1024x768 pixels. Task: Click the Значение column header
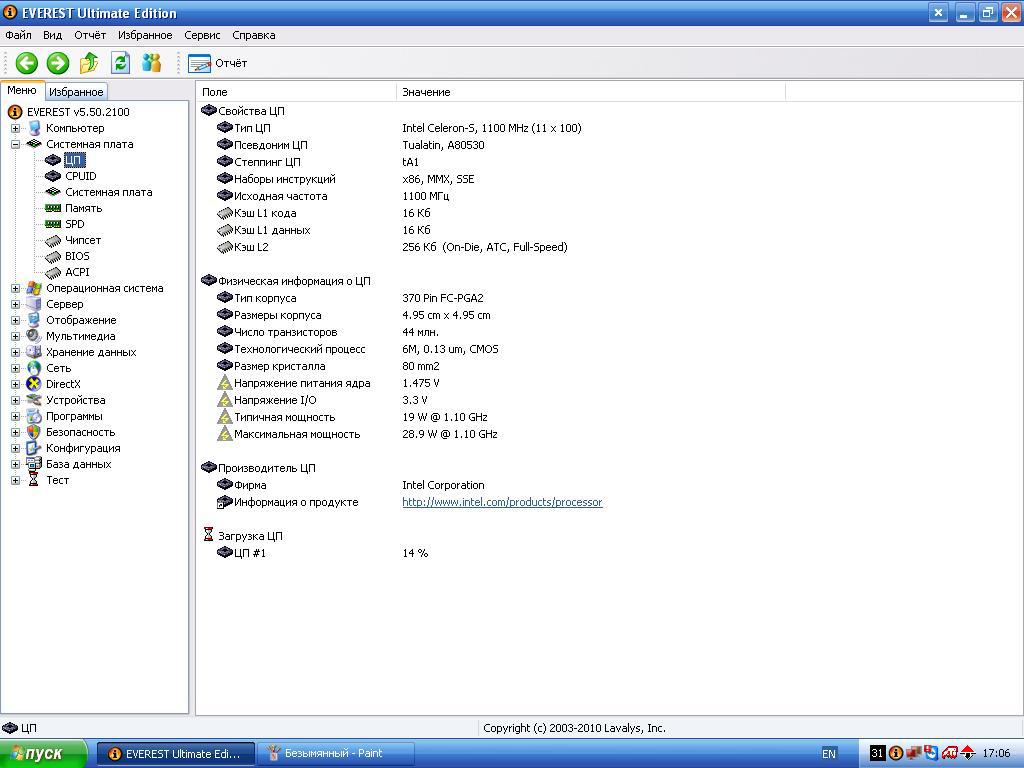(590, 92)
